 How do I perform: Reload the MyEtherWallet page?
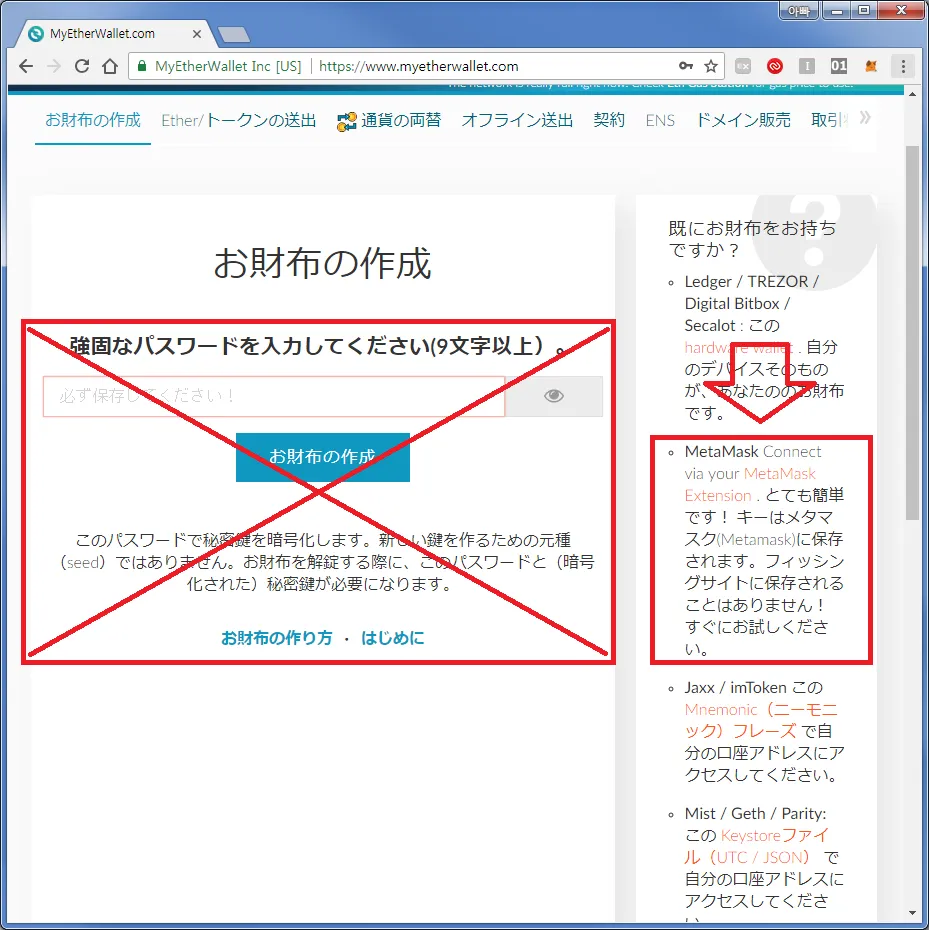pyautogui.click(x=82, y=66)
